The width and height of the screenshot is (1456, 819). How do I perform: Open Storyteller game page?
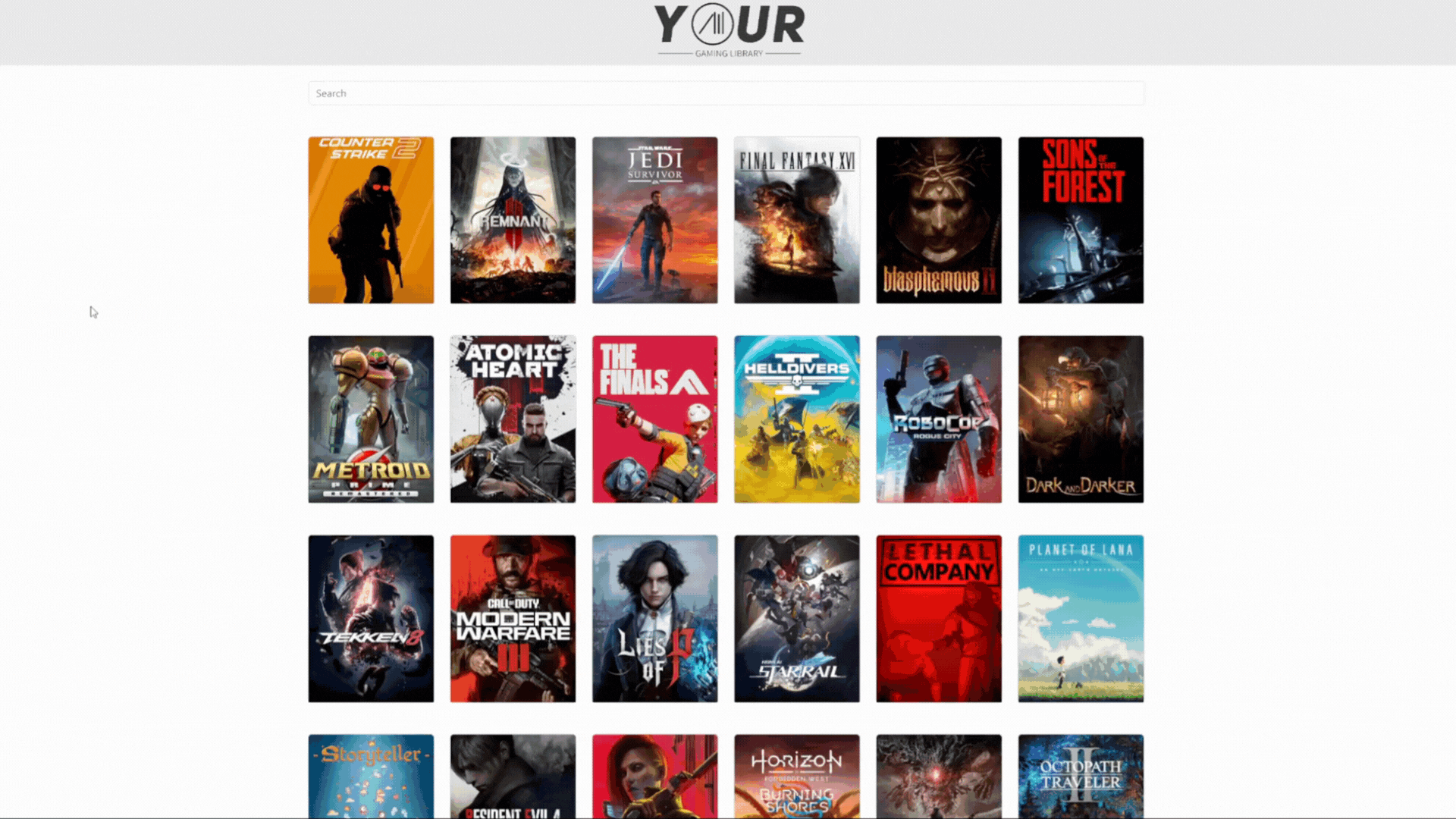tap(371, 776)
